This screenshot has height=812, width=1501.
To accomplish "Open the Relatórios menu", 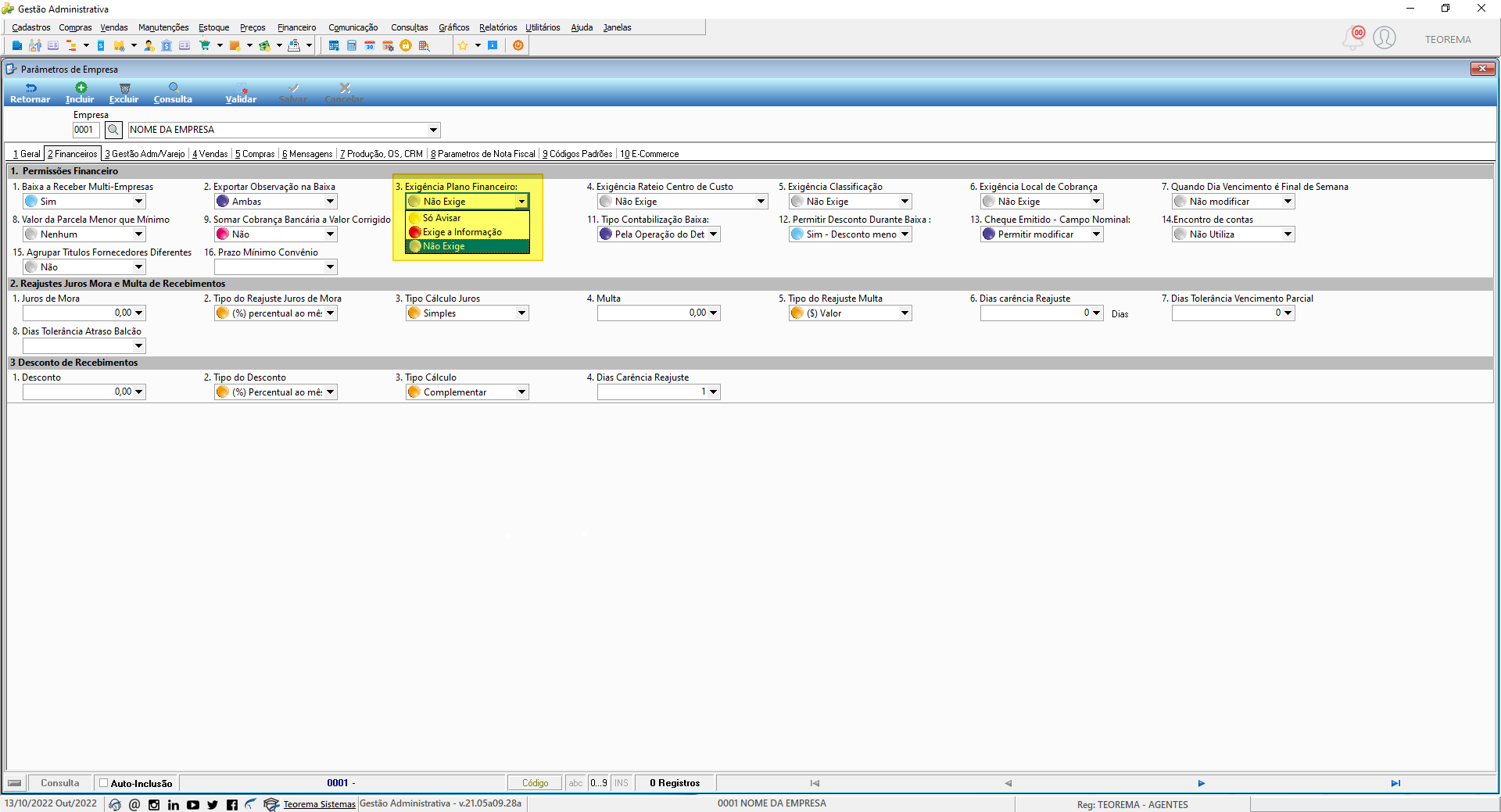I will click(498, 27).
